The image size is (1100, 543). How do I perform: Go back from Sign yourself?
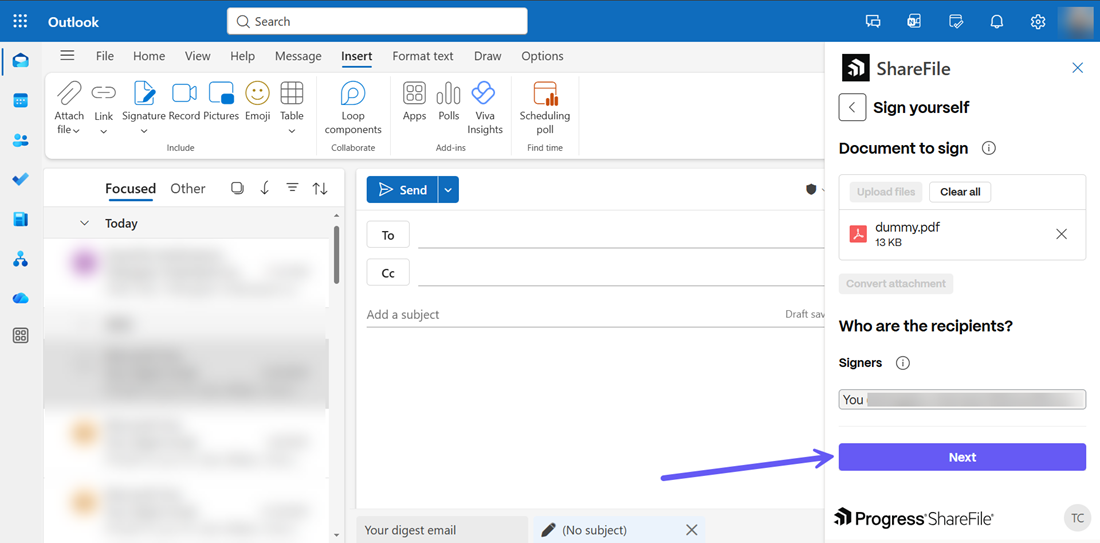[x=852, y=107]
